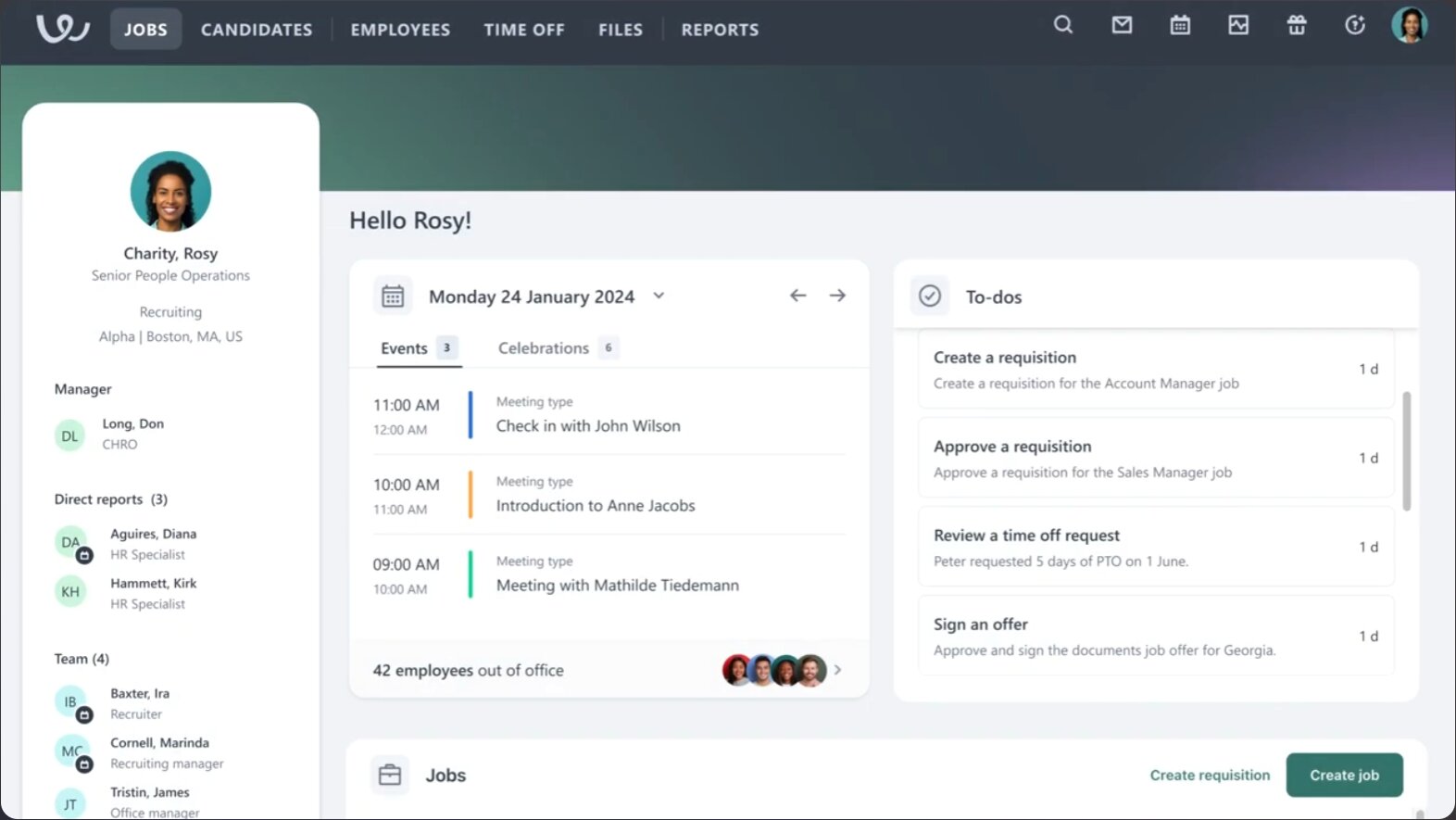The height and width of the screenshot is (820, 1456).
Task: Click the calendar icon in top navigation
Action: pyautogui.click(x=1180, y=25)
